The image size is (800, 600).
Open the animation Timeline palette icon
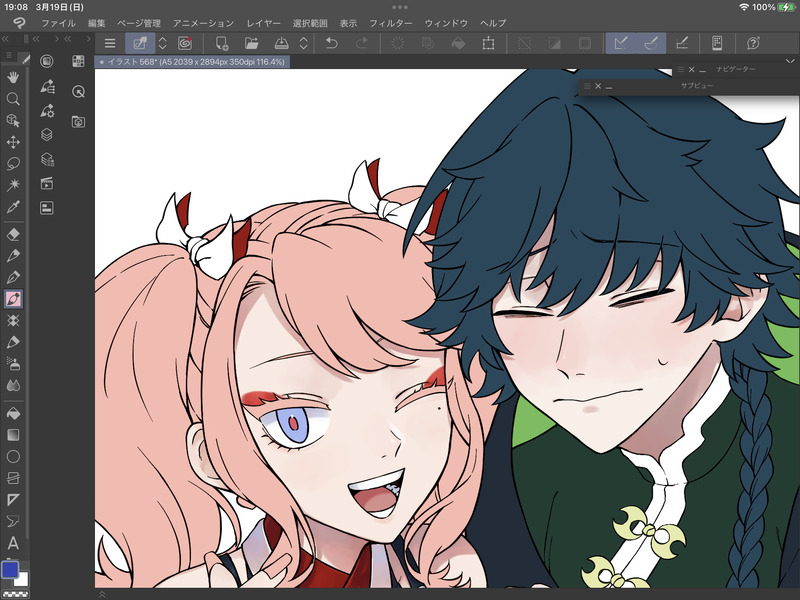pos(47,184)
